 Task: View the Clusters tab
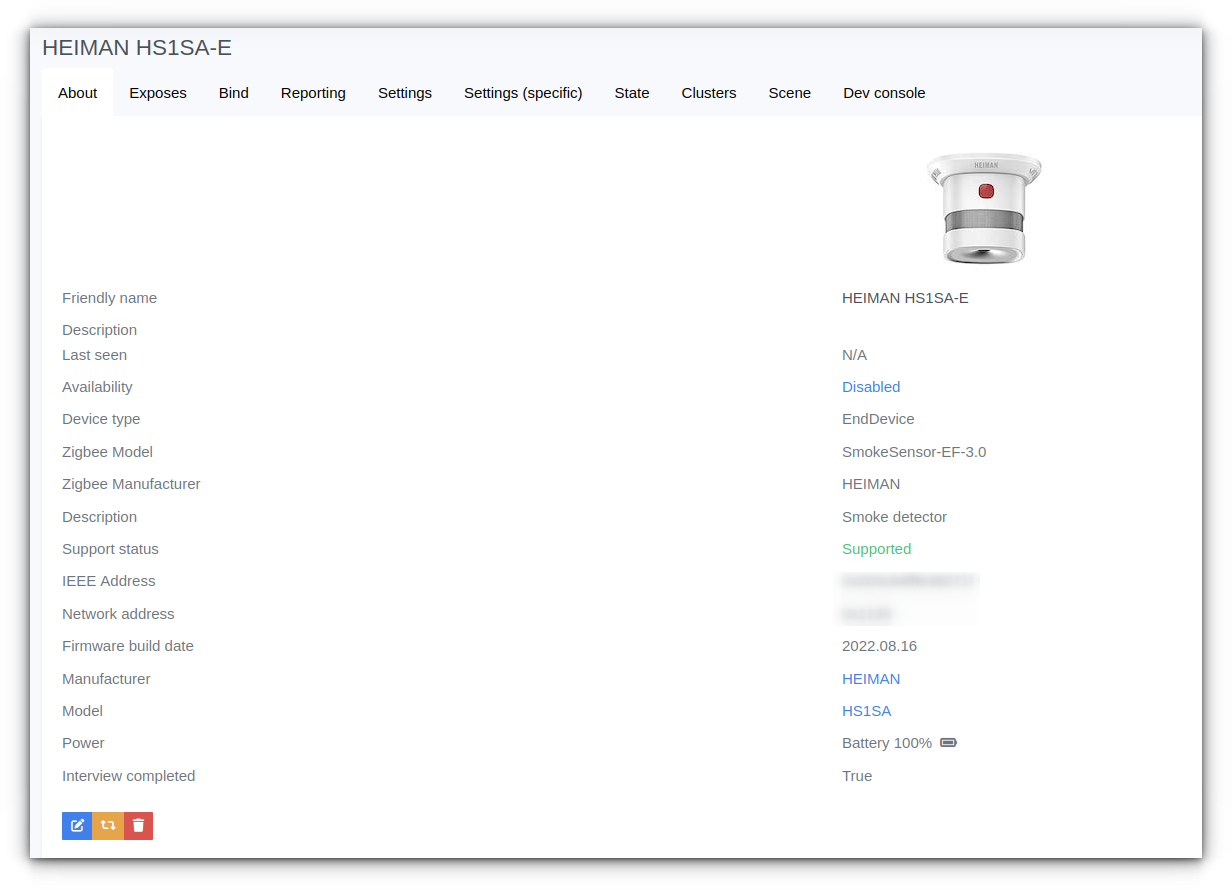709,93
